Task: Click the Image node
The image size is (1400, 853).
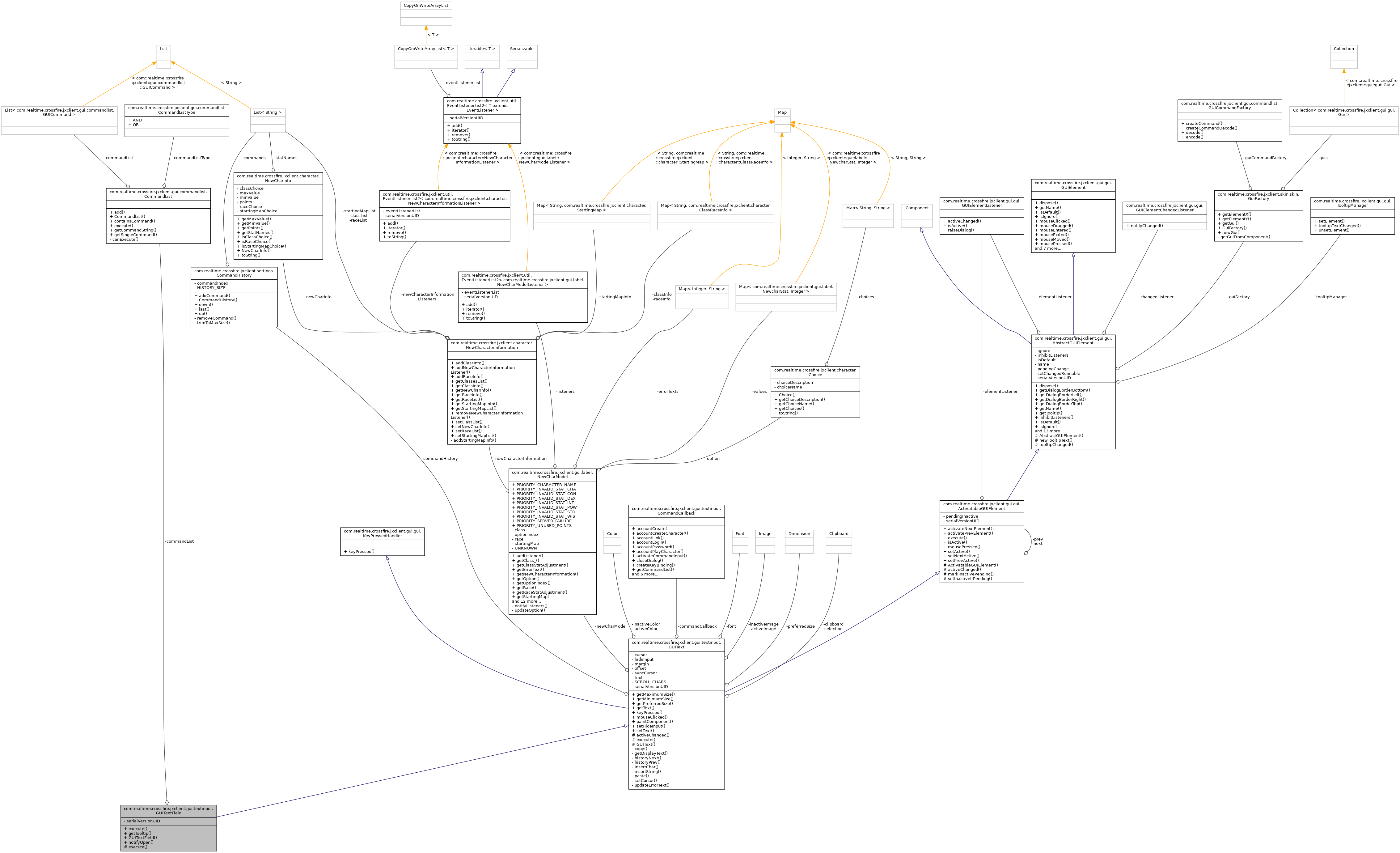Action: tap(765, 541)
